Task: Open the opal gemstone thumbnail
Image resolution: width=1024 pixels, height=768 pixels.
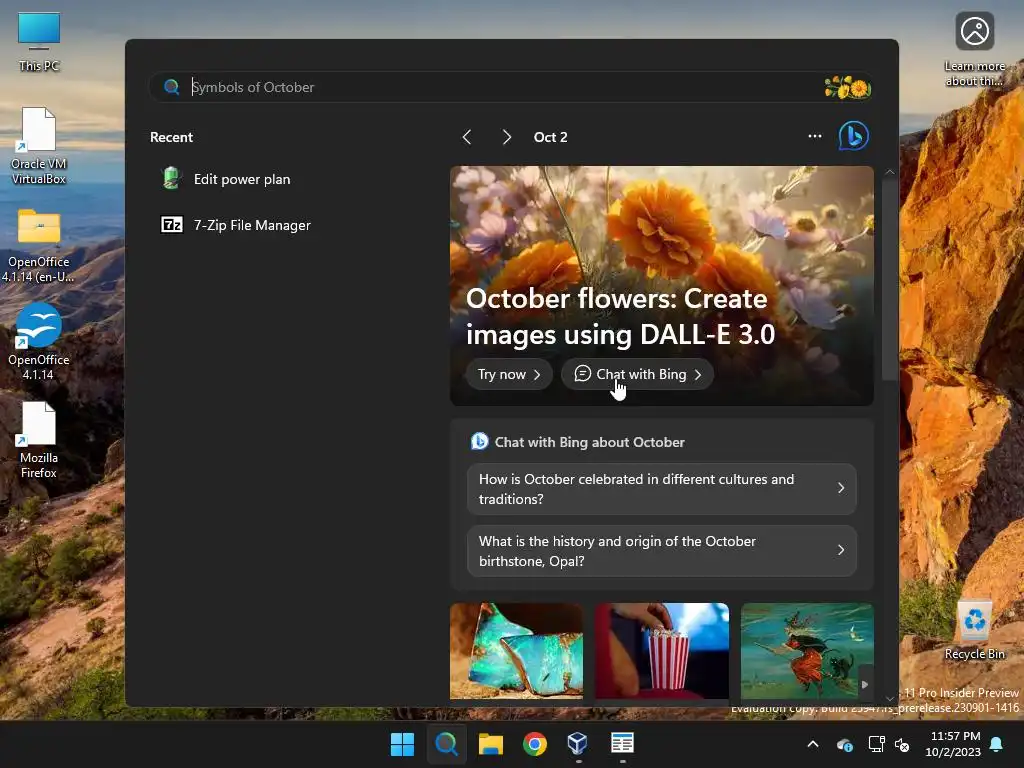Action: tap(516, 650)
